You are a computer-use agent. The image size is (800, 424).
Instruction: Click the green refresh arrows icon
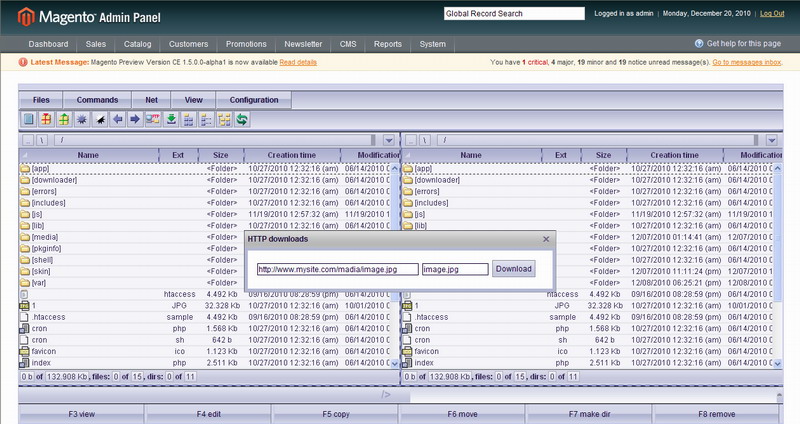click(x=242, y=119)
